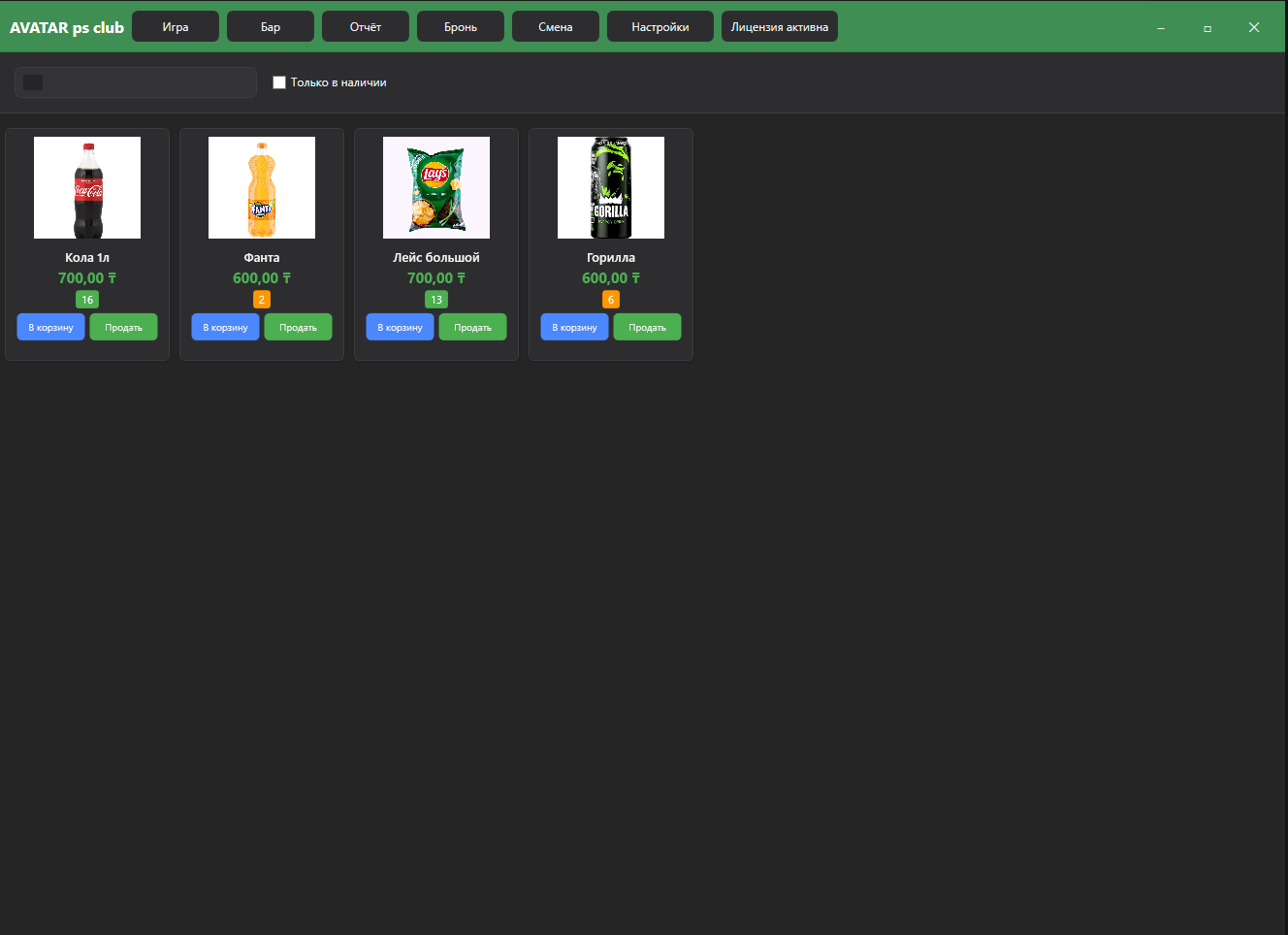
Task: Click the Fanta bottle product image
Action: point(262,187)
